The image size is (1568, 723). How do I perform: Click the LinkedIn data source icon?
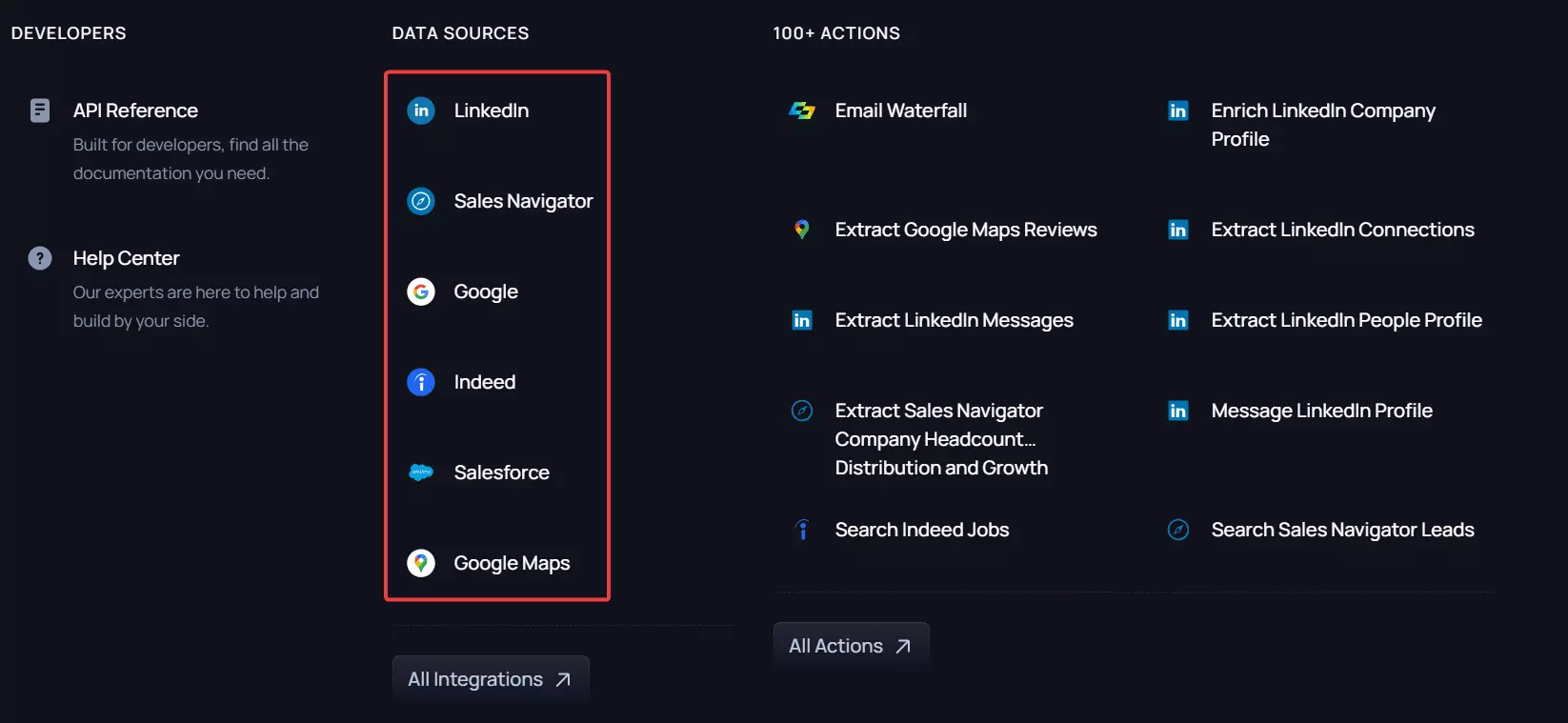pos(421,110)
